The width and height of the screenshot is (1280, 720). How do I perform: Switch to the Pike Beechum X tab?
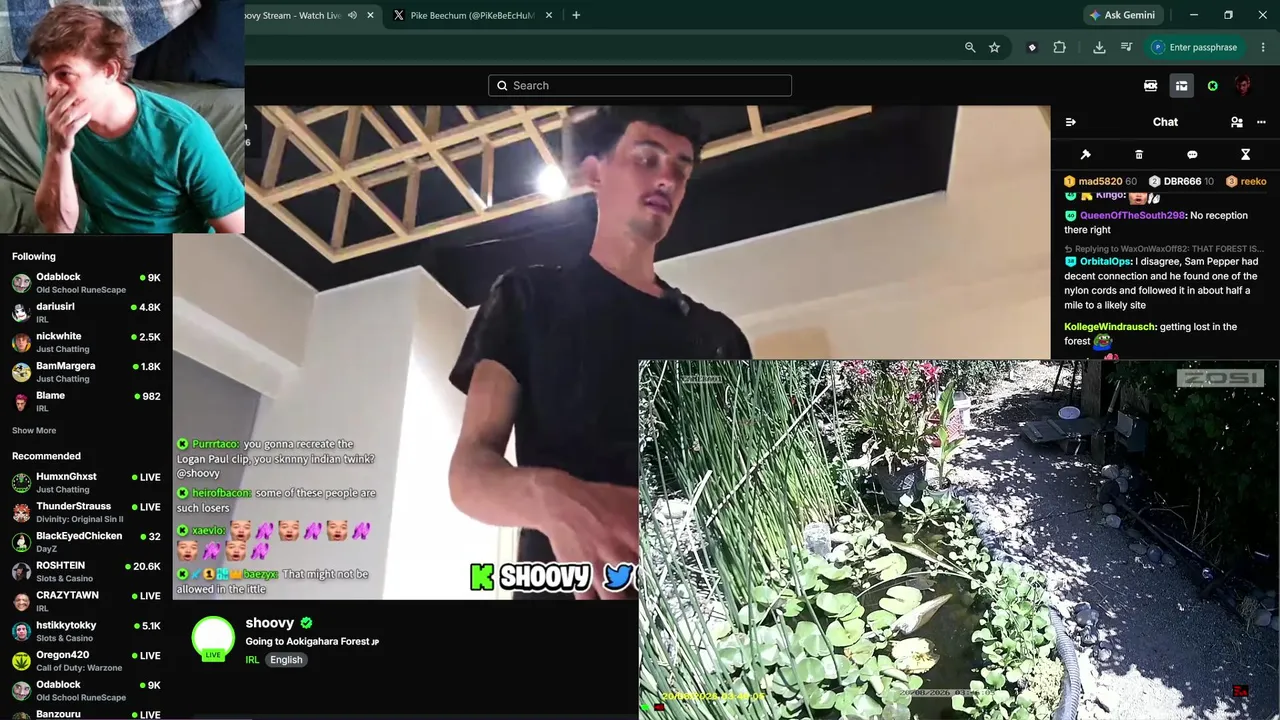pos(472,15)
